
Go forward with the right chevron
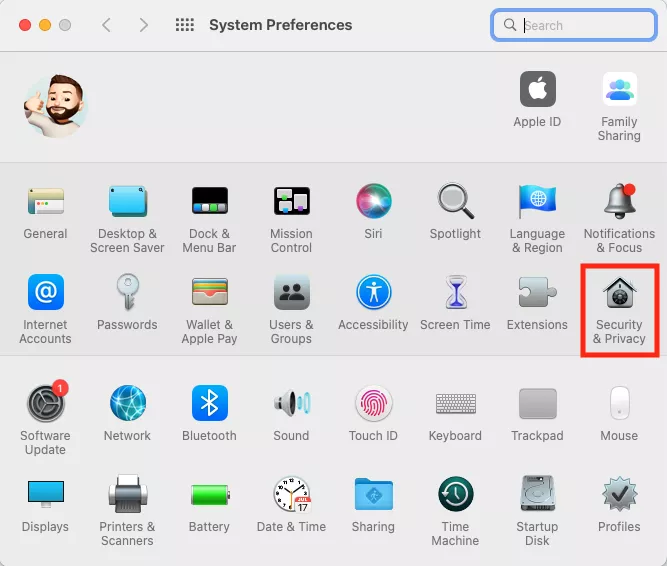144,25
